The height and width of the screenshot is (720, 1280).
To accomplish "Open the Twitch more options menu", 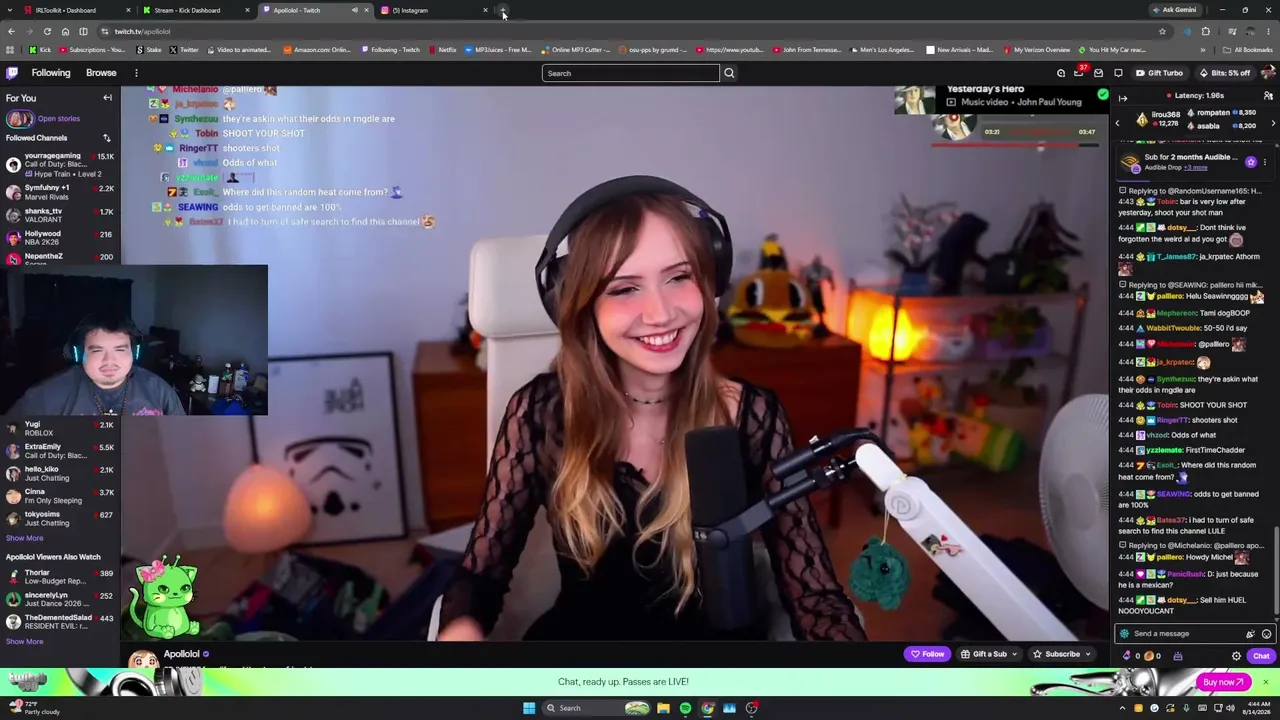I will [136, 73].
